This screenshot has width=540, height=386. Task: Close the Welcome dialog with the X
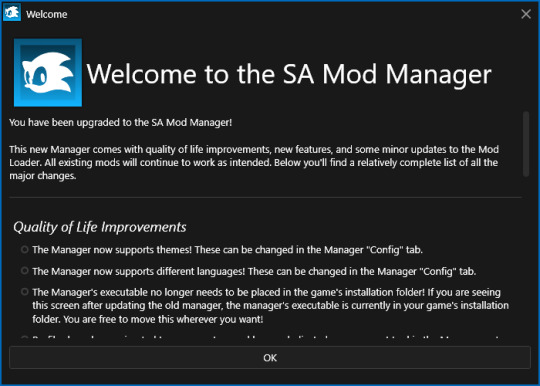pyautogui.click(x=526, y=14)
